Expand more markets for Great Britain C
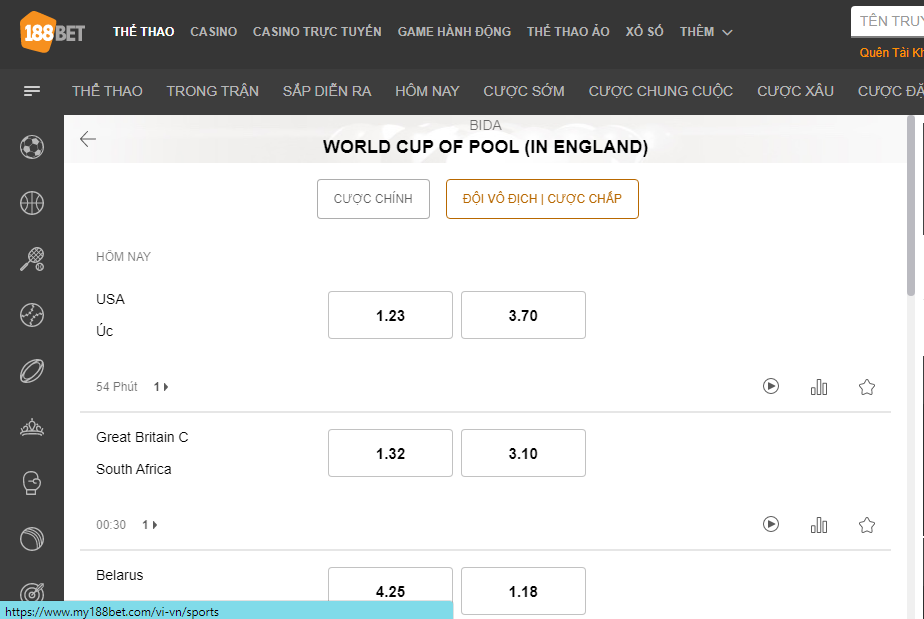 [150, 525]
